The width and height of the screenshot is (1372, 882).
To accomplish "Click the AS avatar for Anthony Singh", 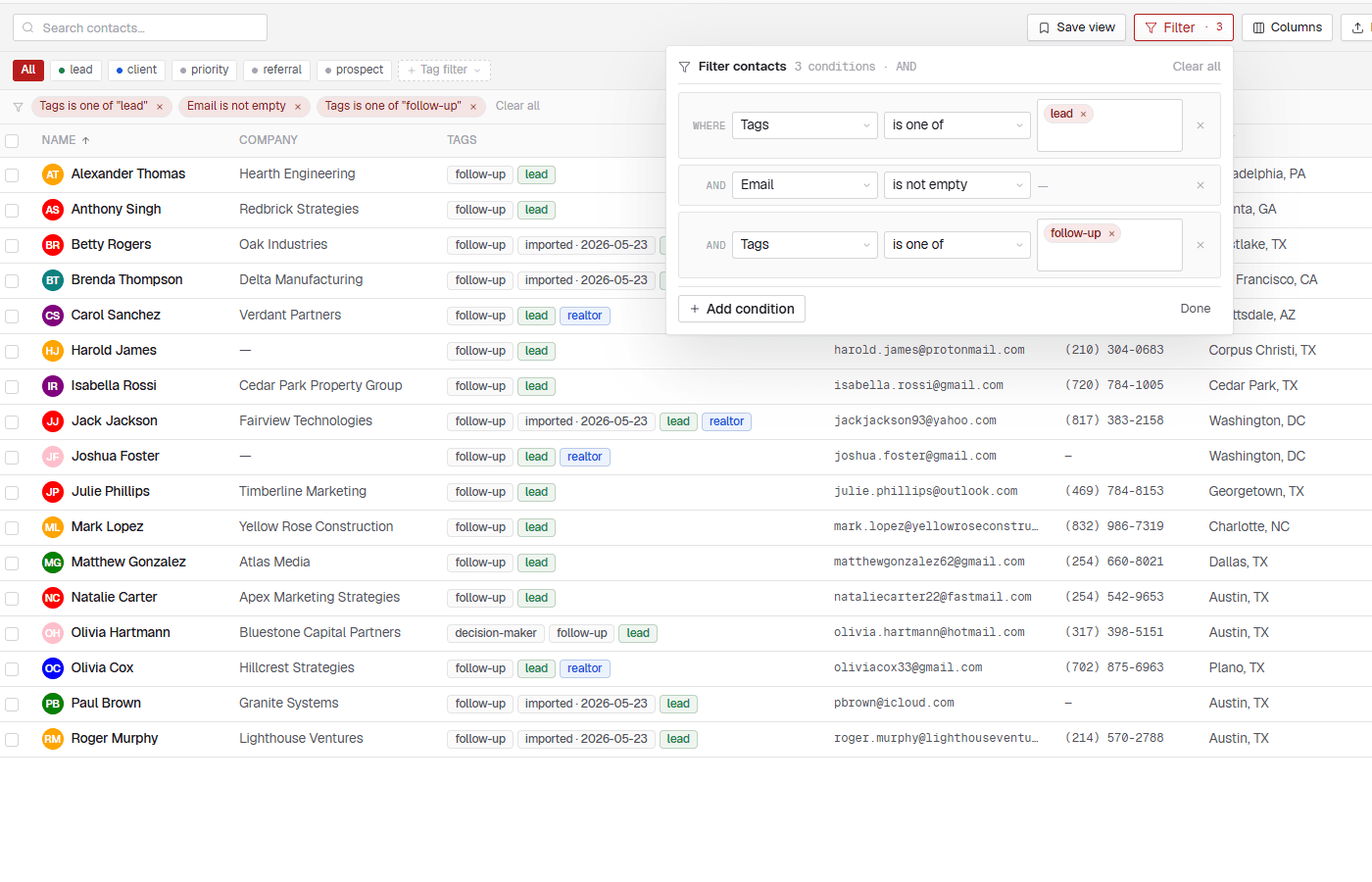I will point(53,210).
